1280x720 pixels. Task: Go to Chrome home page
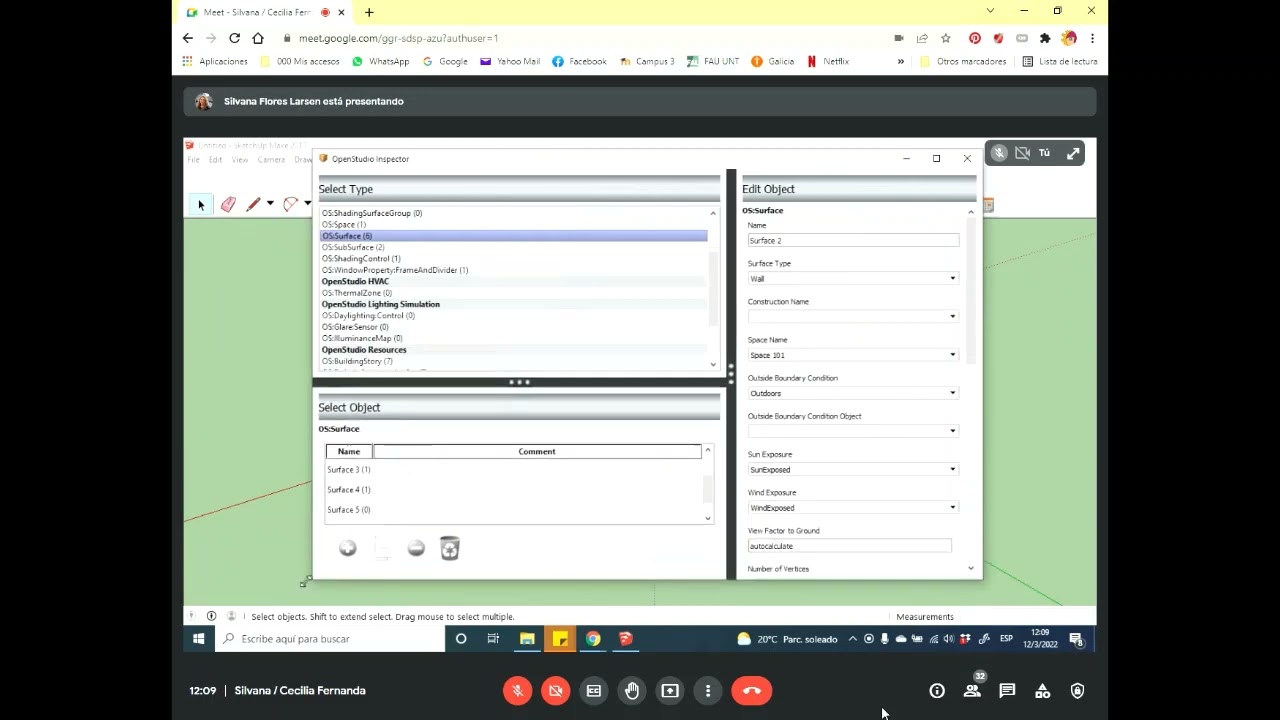(258, 38)
